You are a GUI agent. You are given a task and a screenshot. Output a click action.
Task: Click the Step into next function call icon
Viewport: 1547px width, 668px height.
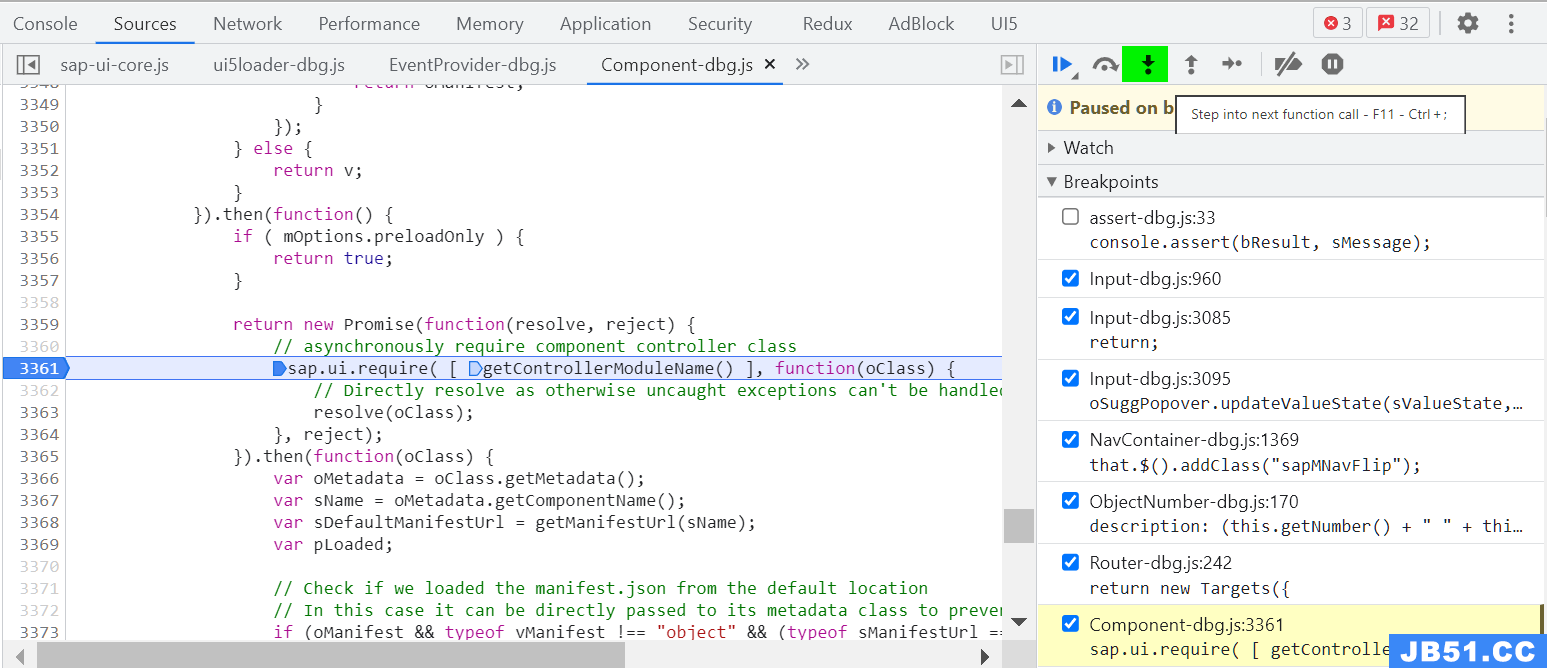pyautogui.click(x=1145, y=64)
